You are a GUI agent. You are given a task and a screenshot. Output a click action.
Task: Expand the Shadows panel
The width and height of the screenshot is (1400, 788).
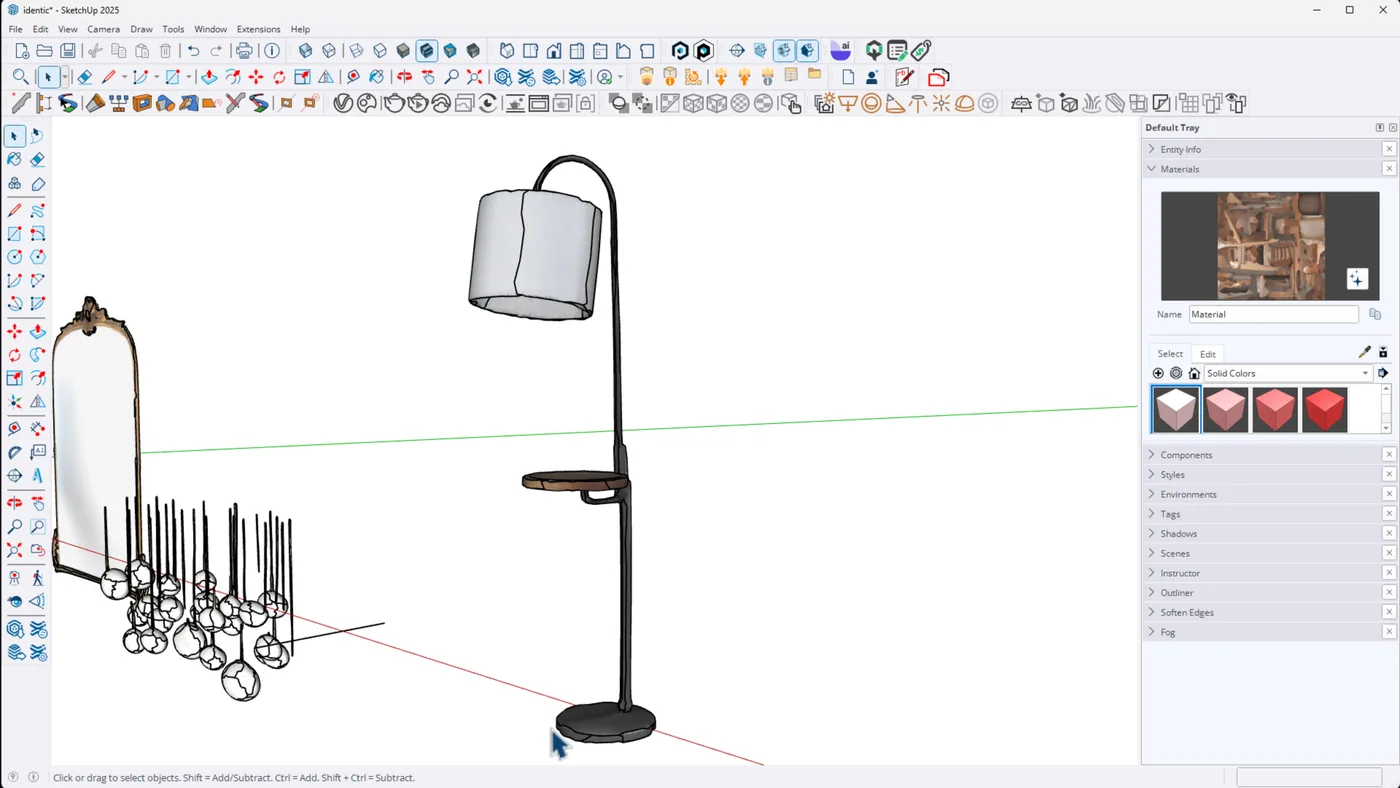click(1178, 534)
